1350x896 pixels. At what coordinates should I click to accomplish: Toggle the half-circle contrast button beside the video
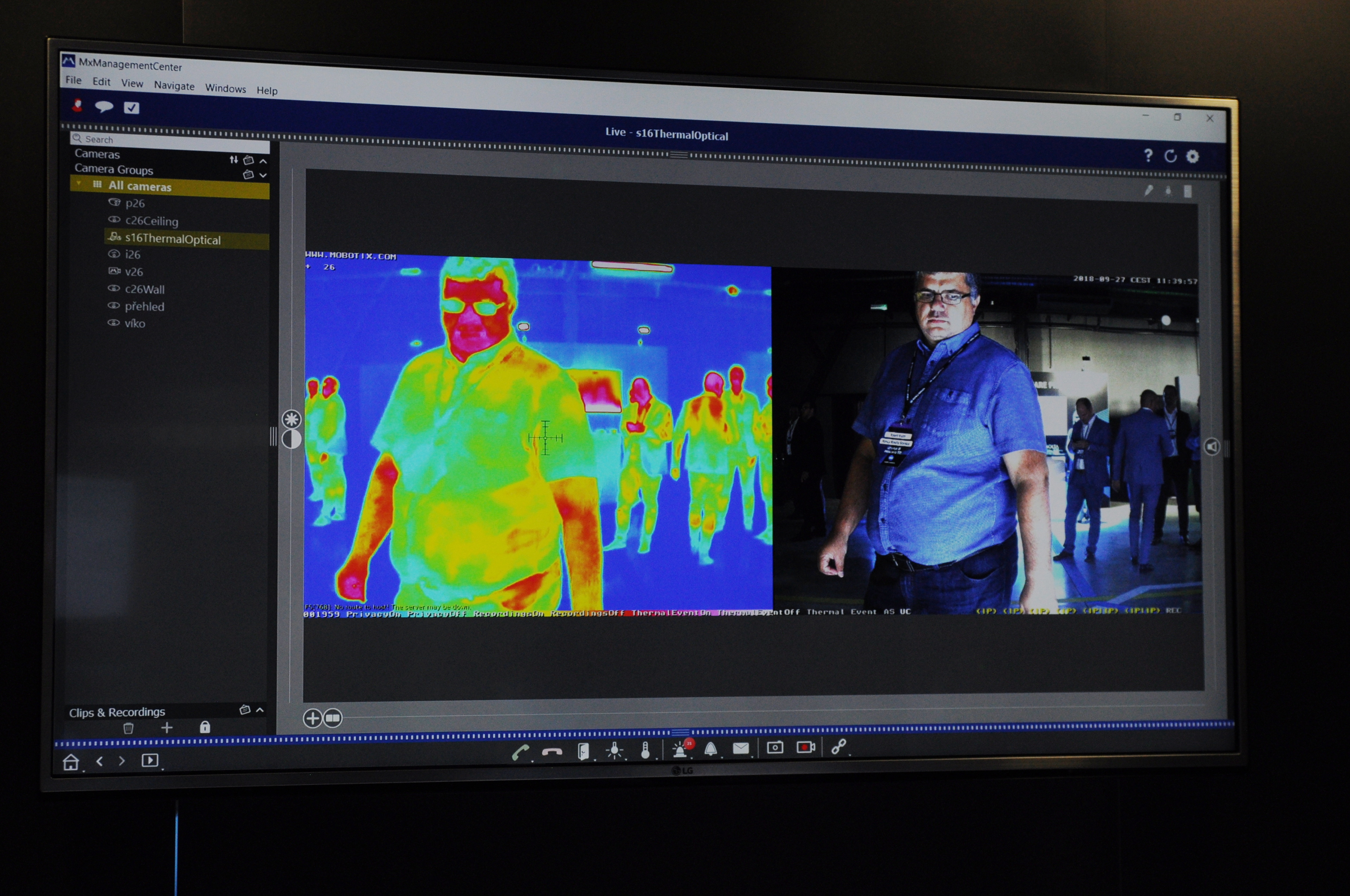click(x=291, y=439)
